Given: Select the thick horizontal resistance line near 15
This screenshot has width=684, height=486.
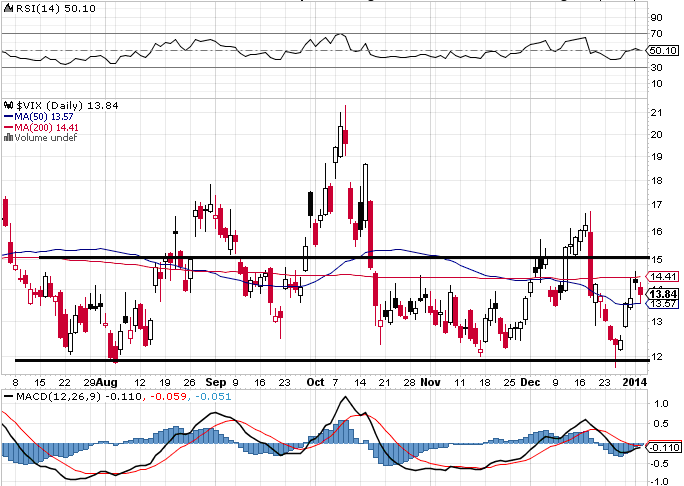Looking at the screenshot, I should click(300, 257).
